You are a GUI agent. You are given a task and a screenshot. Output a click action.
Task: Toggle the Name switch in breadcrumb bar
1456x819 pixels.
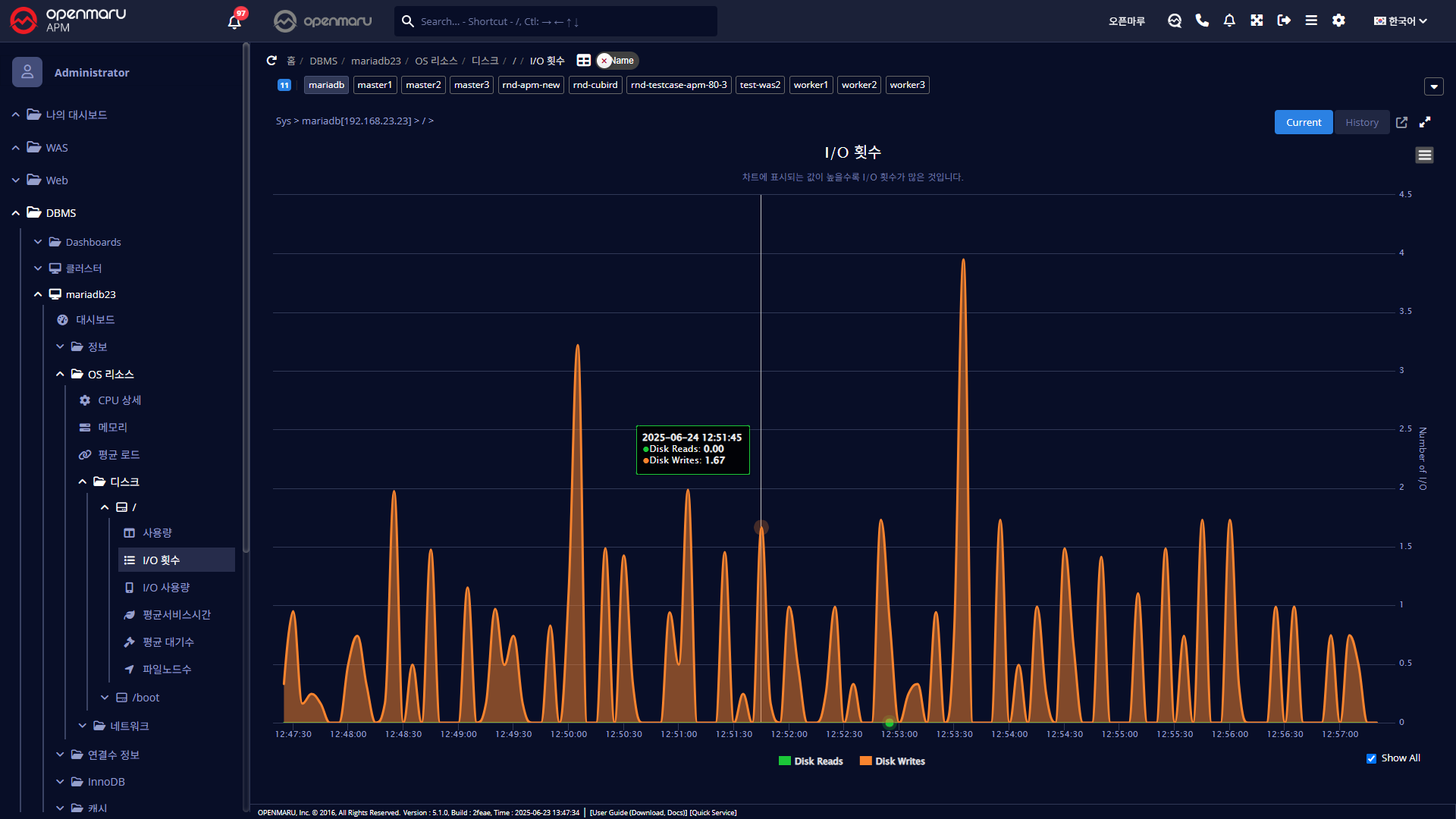pyautogui.click(x=617, y=61)
